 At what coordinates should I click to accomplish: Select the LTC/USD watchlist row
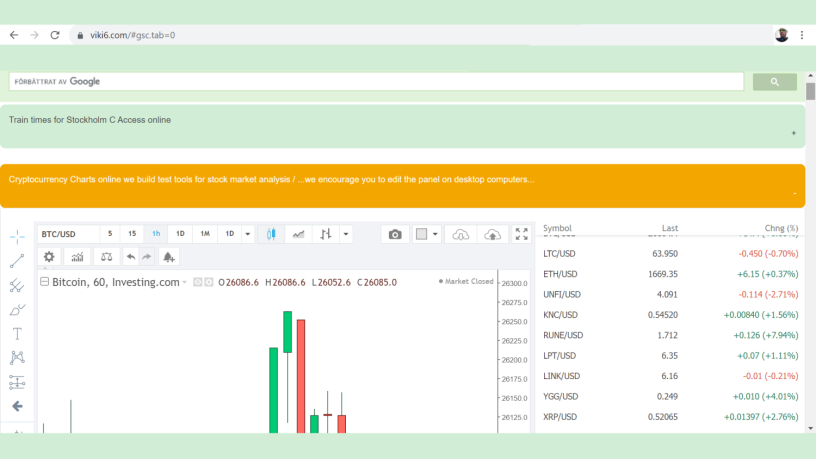[670, 253]
